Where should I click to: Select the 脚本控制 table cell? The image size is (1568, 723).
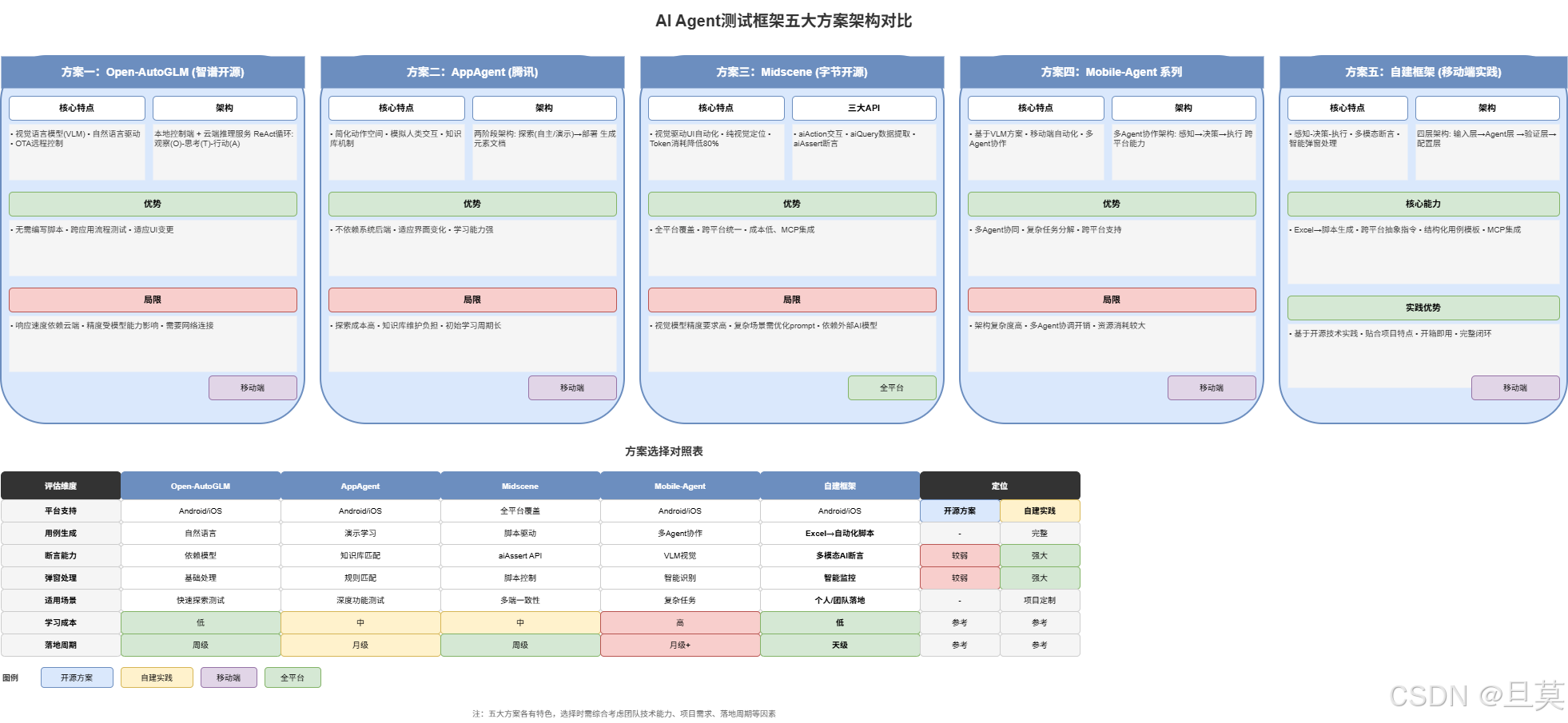tap(520, 578)
